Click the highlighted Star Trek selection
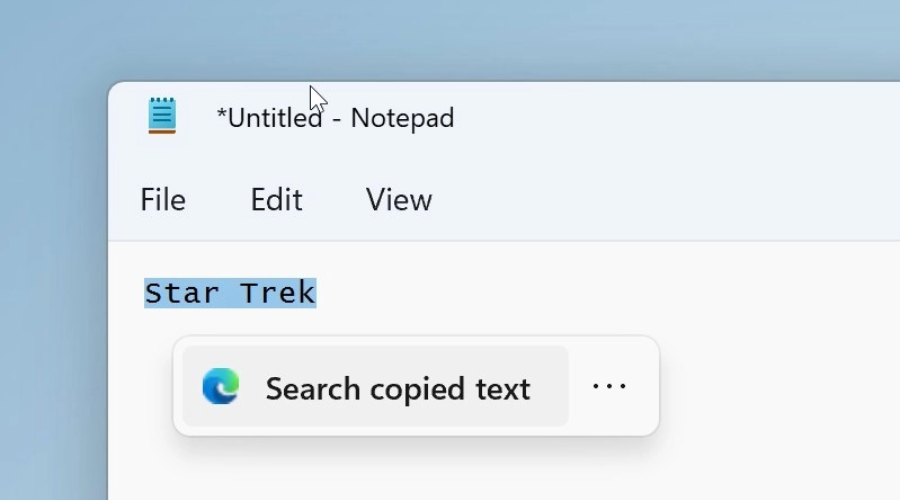 [x=230, y=293]
